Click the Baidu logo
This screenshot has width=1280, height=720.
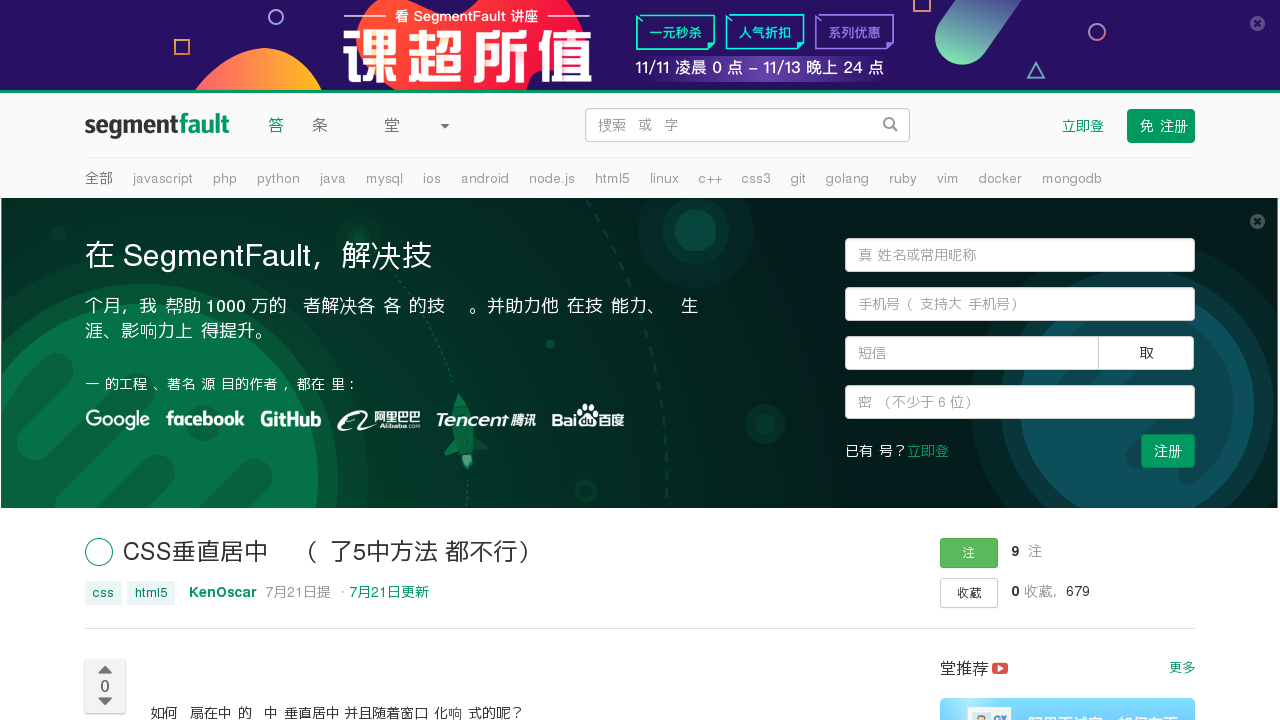coord(588,416)
